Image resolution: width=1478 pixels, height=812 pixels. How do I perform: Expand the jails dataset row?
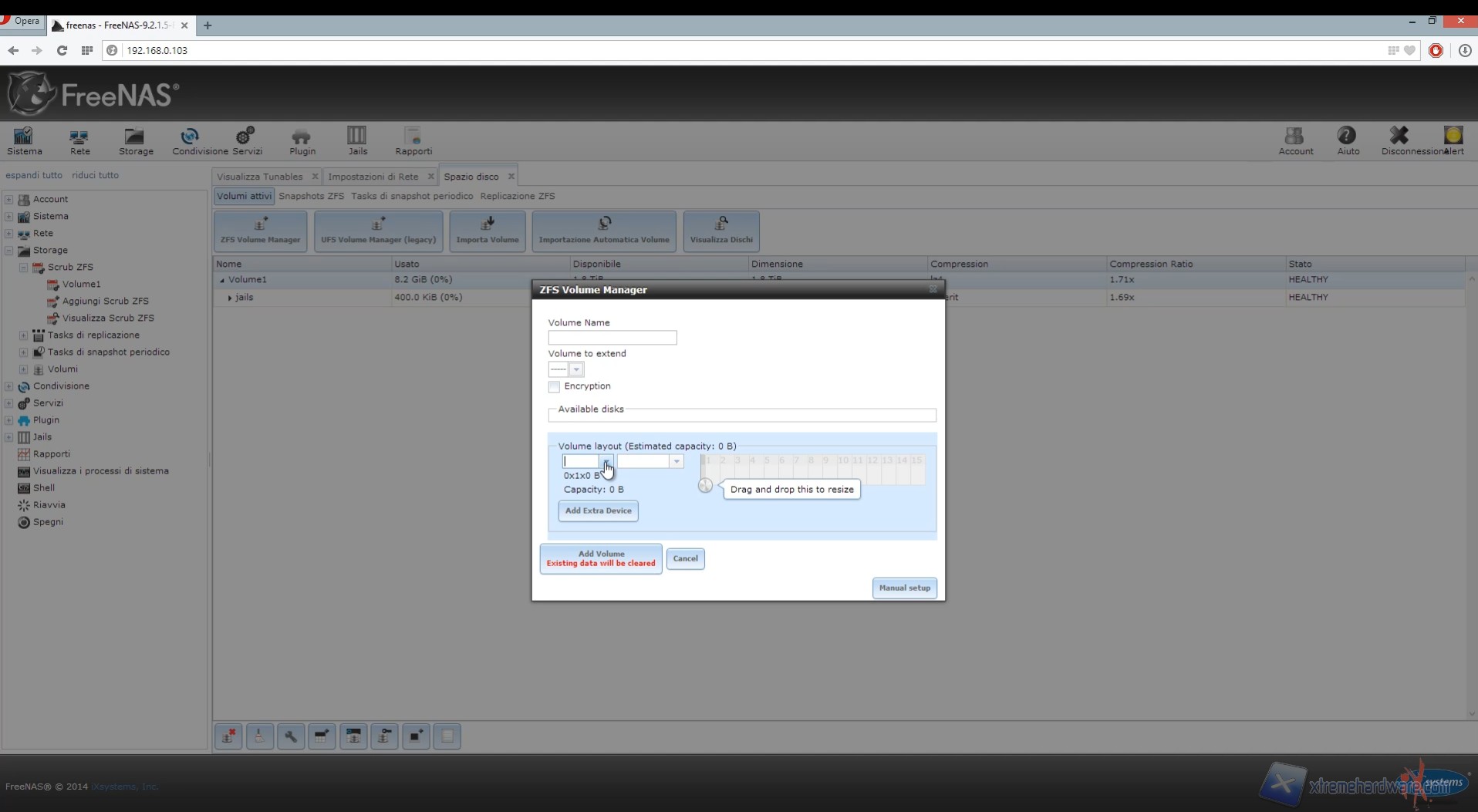point(229,298)
